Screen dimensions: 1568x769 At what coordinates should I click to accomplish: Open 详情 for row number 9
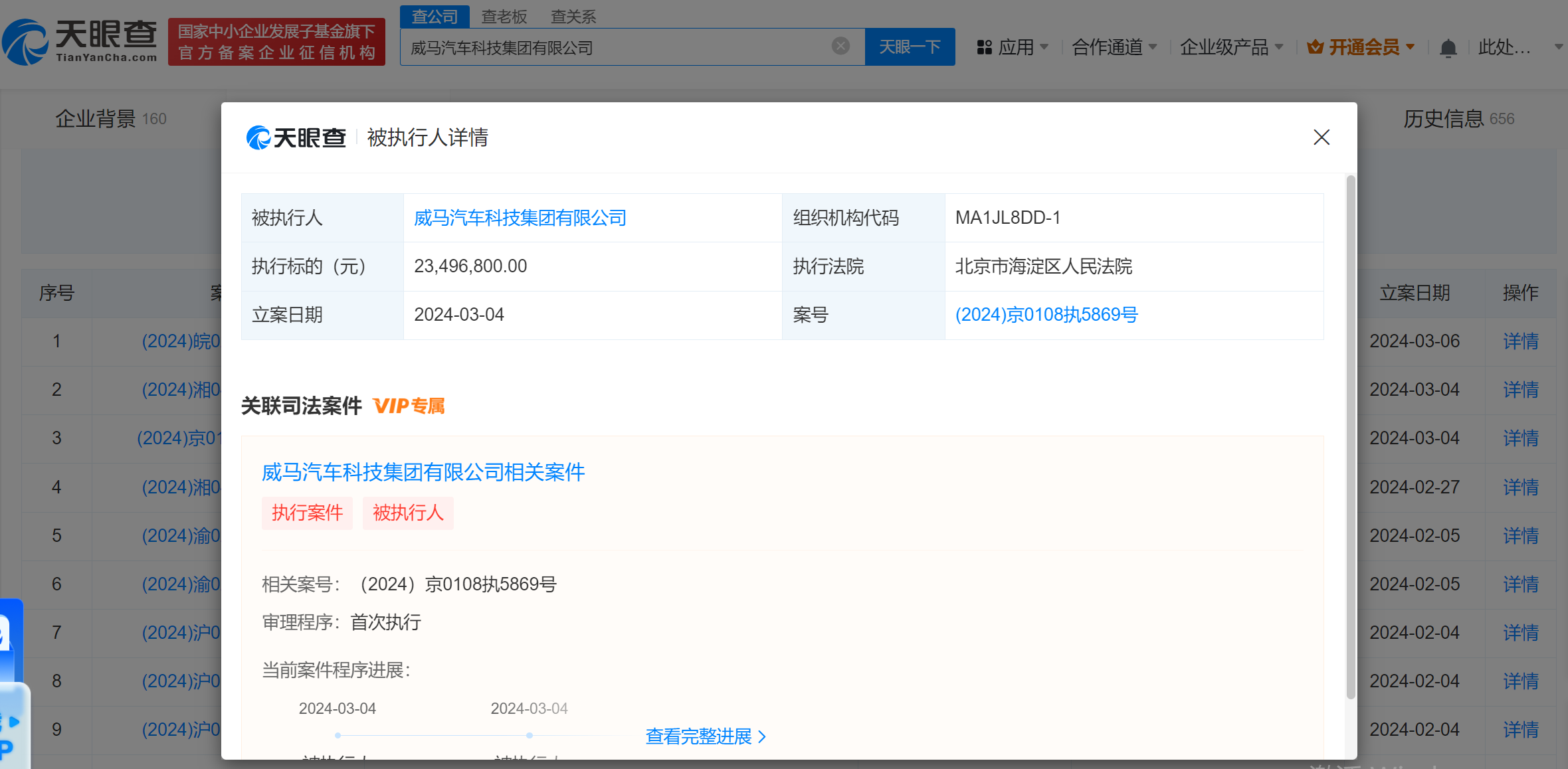pos(1521,730)
